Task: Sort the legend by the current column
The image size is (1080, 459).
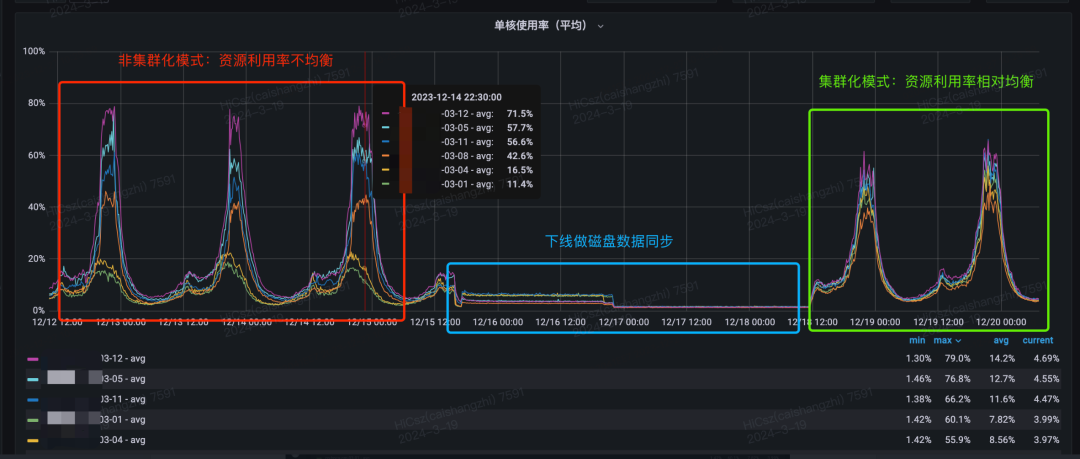Action: click(1037, 340)
